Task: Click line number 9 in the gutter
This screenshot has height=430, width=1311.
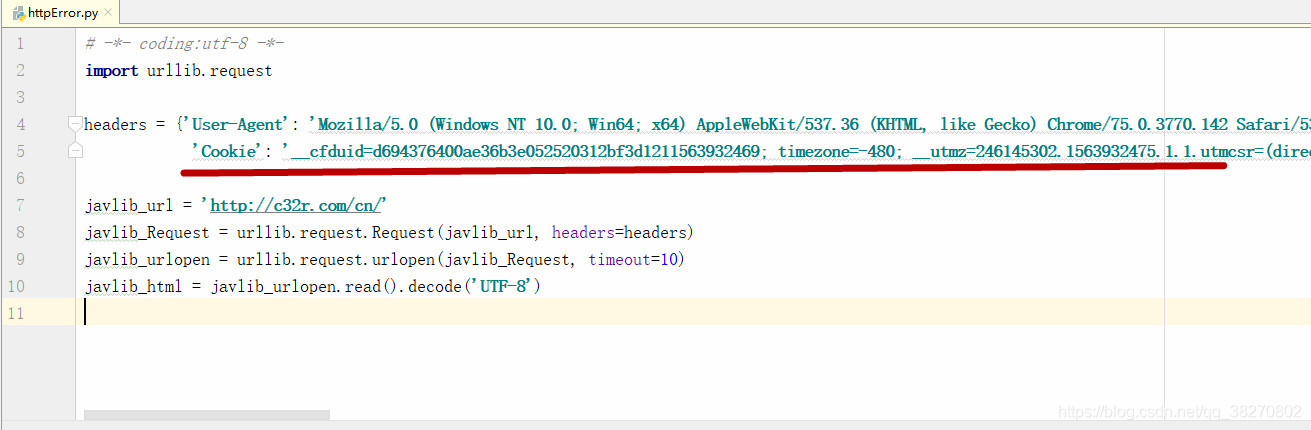Action: (x=21, y=259)
